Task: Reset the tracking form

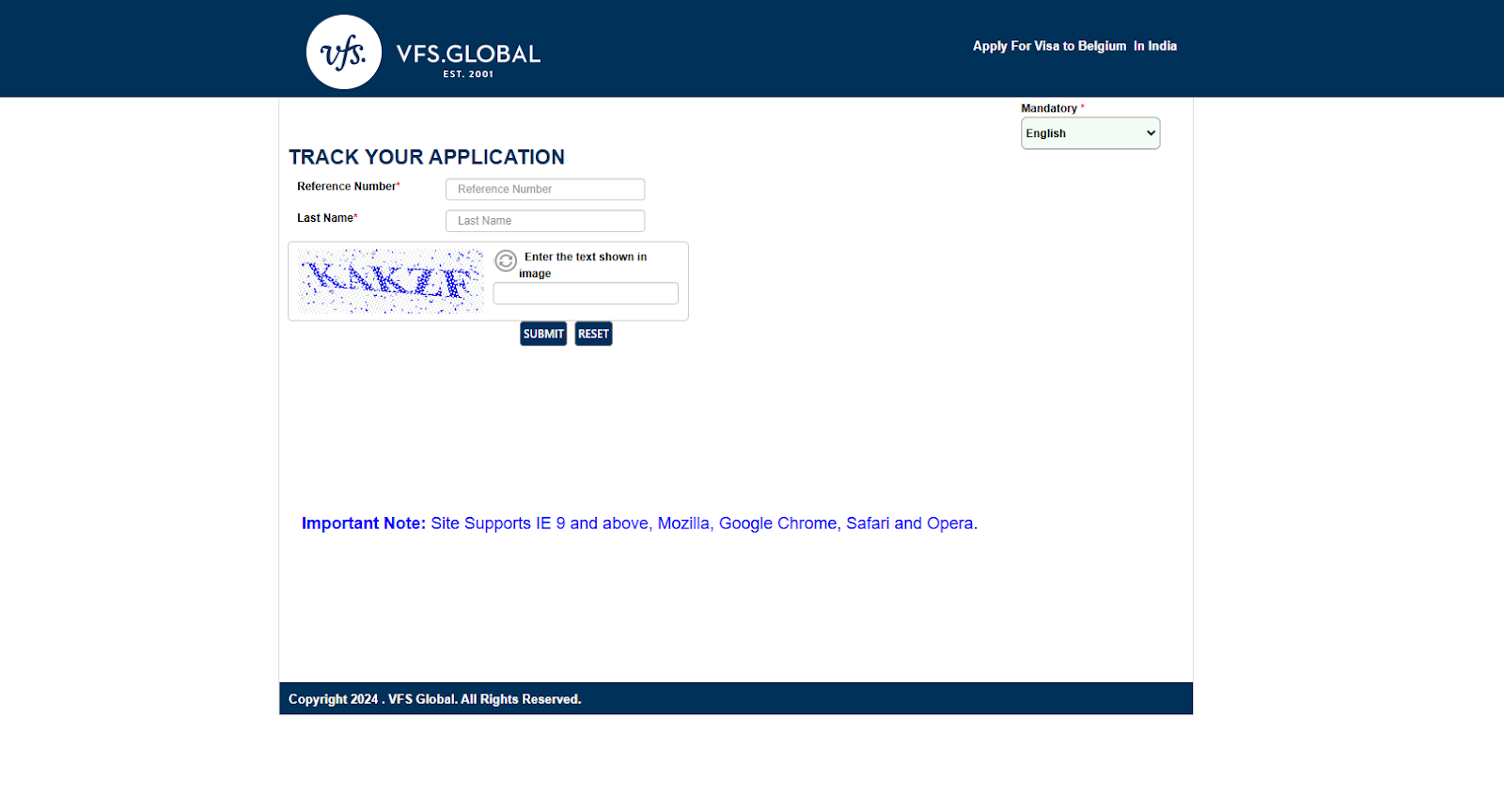Action: (593, 334)
